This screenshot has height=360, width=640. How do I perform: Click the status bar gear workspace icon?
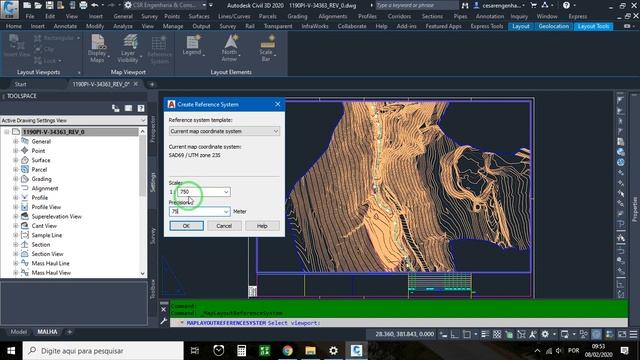point(545,334)
